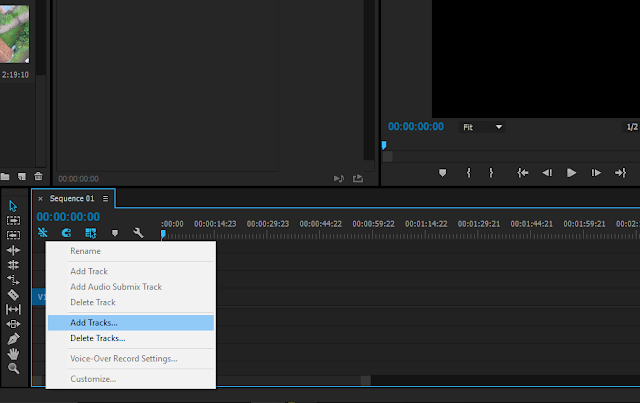
Task: Click the export frame icon in source panel
Action: (358, 178)
